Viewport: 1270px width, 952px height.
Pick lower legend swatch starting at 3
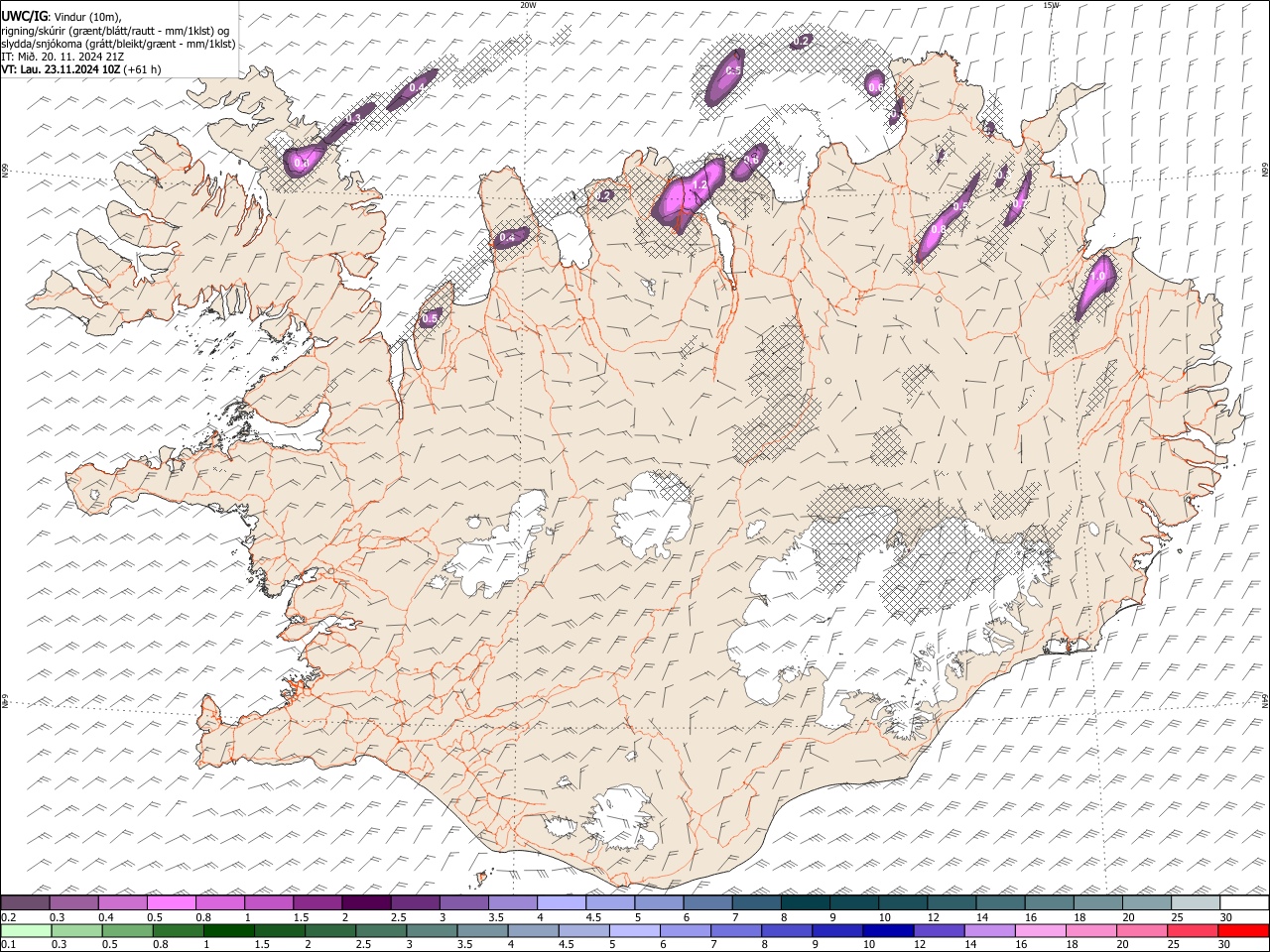(432, 930)
